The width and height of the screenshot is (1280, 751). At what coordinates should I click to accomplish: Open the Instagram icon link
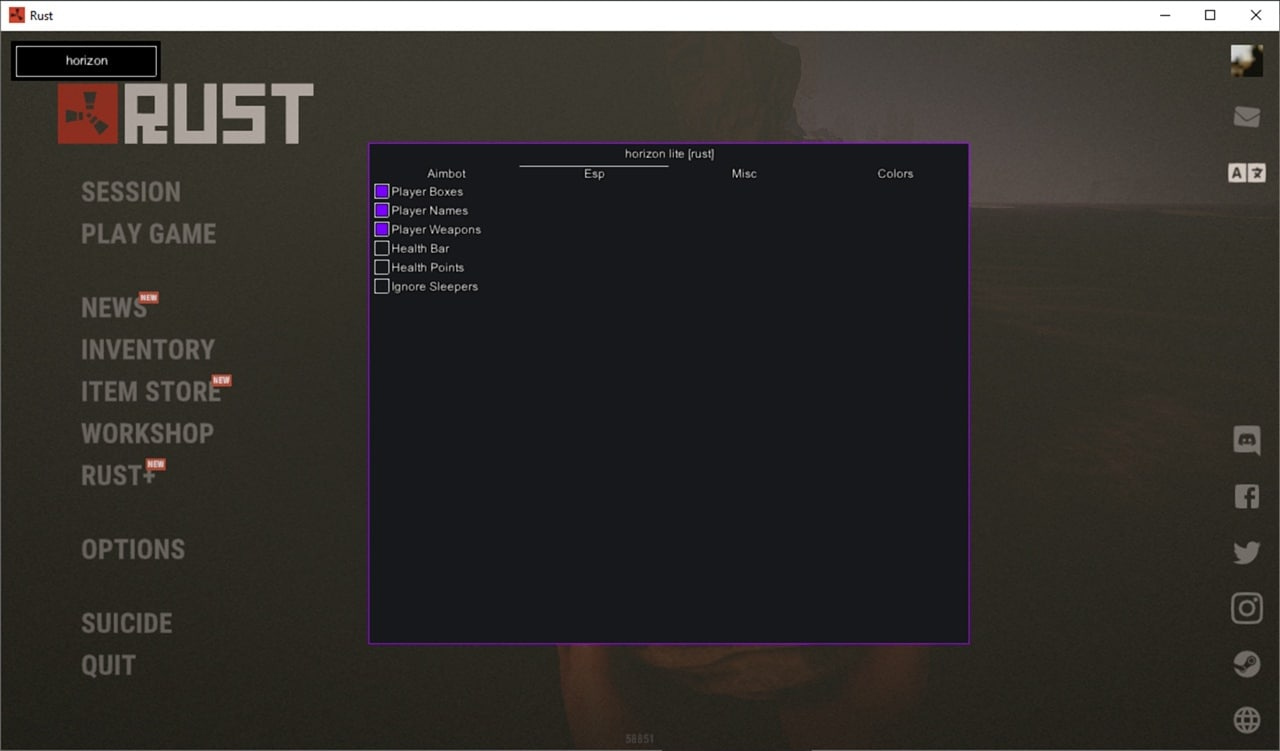(1246, 608)
